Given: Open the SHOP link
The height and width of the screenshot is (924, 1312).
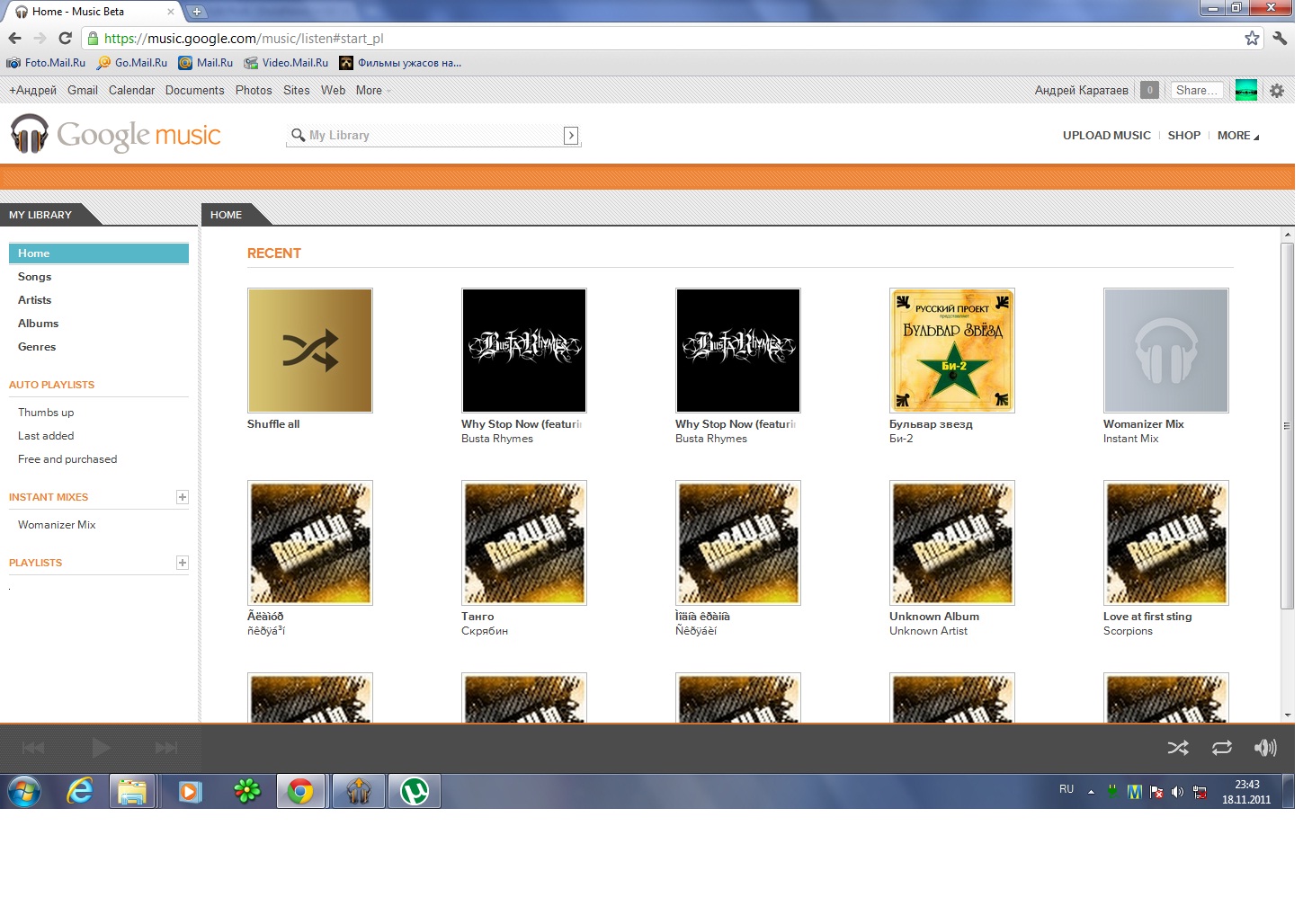Looking at the screenshot, I should [x=1183, y=135].
